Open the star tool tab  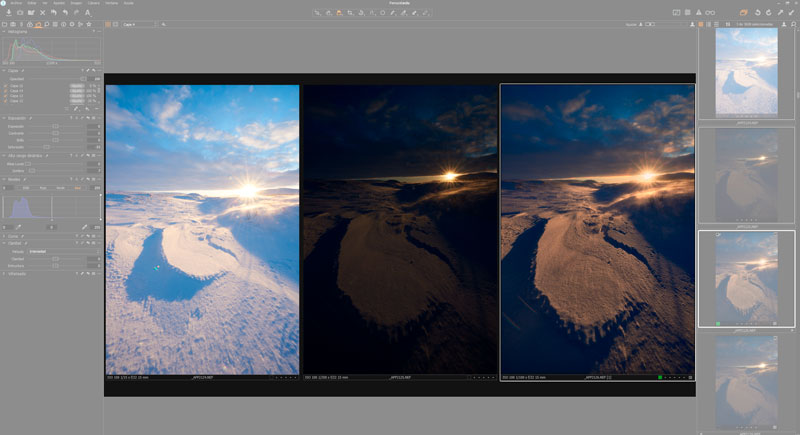click(89, 23)
